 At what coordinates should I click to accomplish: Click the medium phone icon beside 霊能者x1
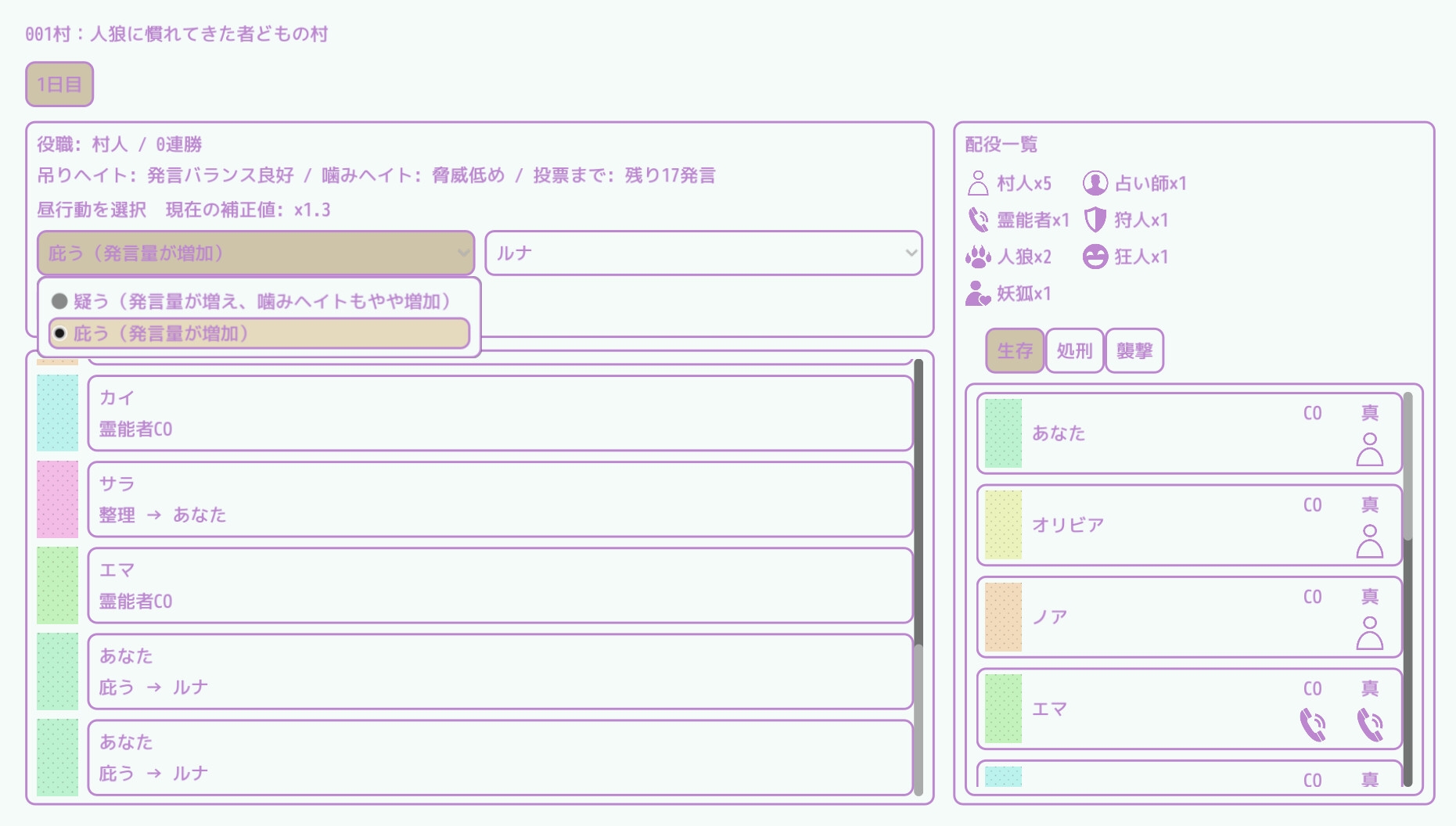(978, 220)
